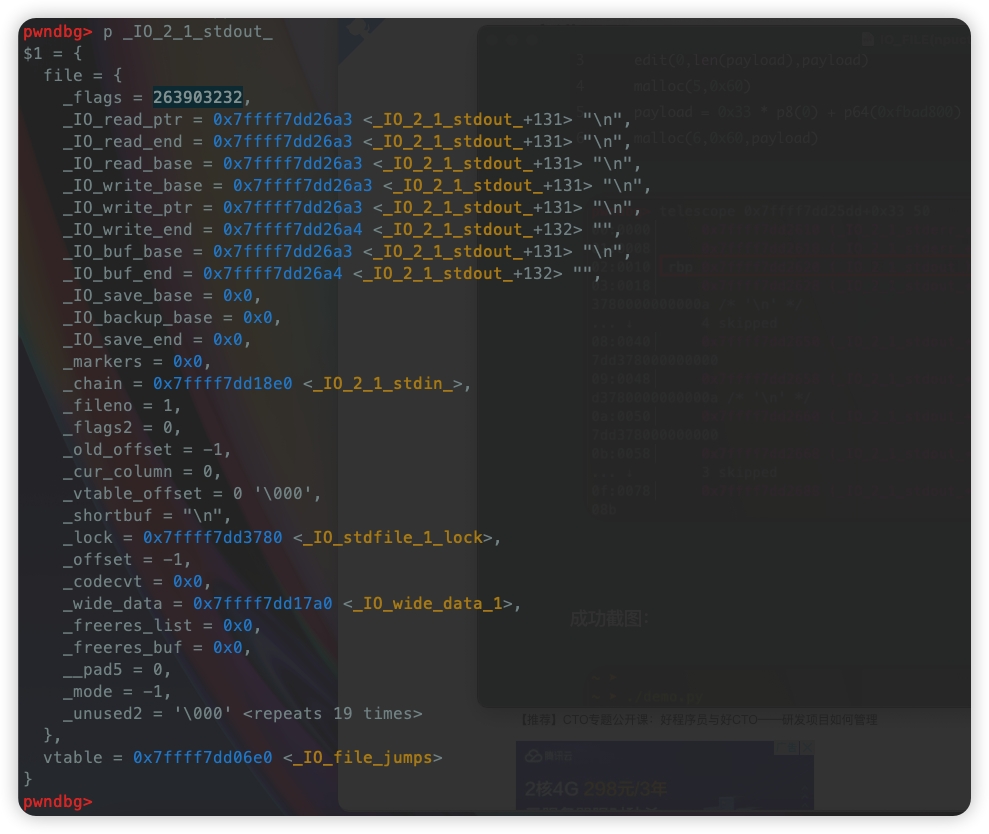Click the vtable address 0x7ffff7dd06e0

202,758
